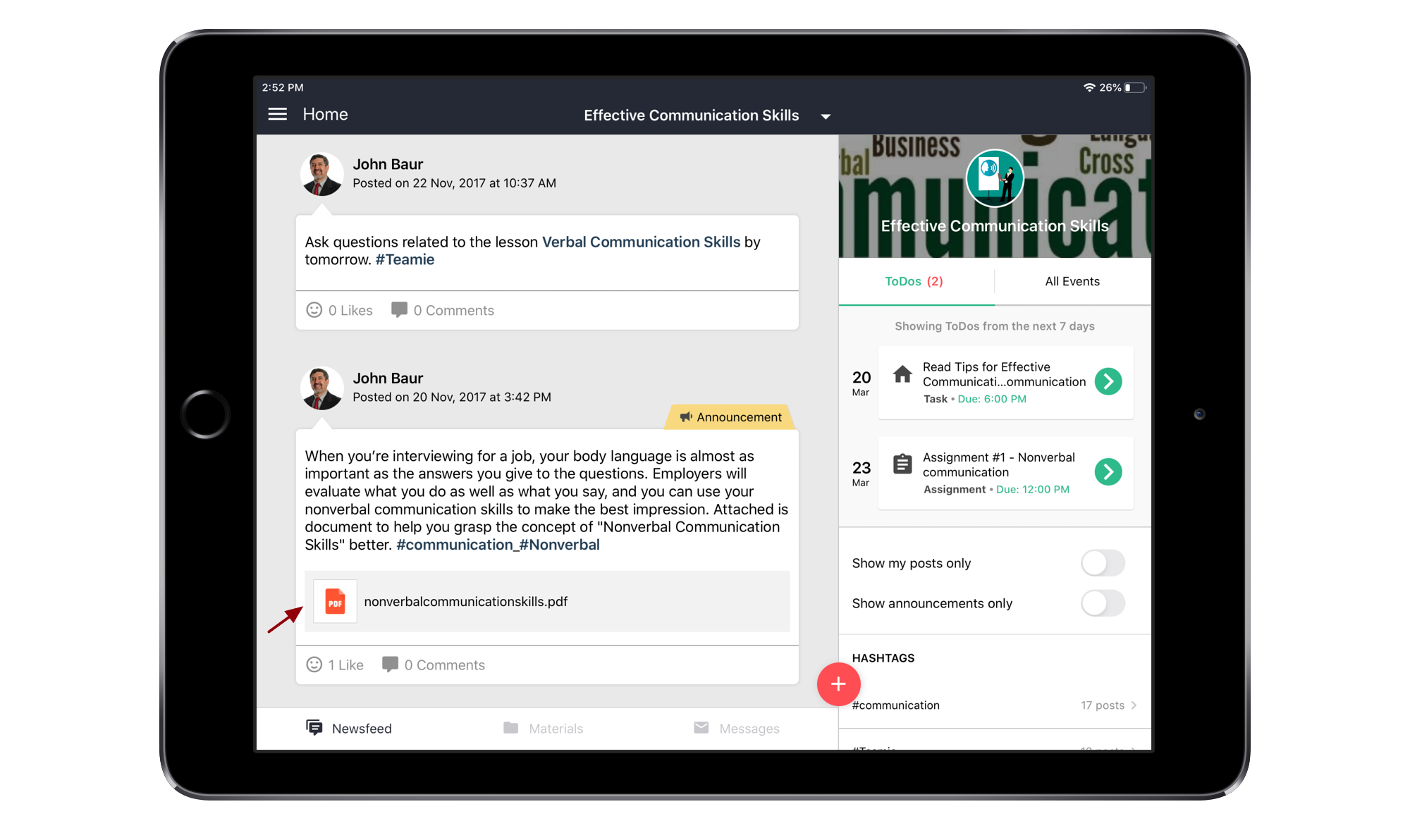Viewport: 1410px width, 840px height.
Task: Click Assignment #1 - Nonverbal communication title
Action: [x=998, y=464]
